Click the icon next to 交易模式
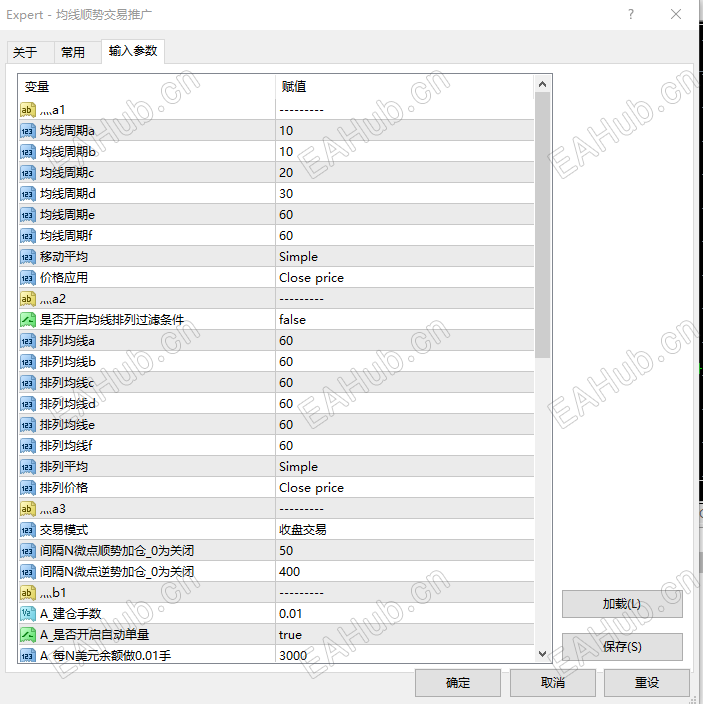Screen dimensions: 703x704 click(x=27, y=530)
